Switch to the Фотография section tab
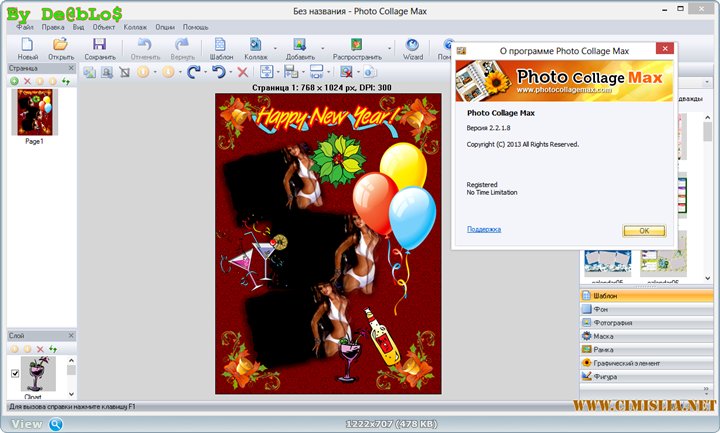Image resolution: width=720 pixels, height=433 pixels. point(612,323)
